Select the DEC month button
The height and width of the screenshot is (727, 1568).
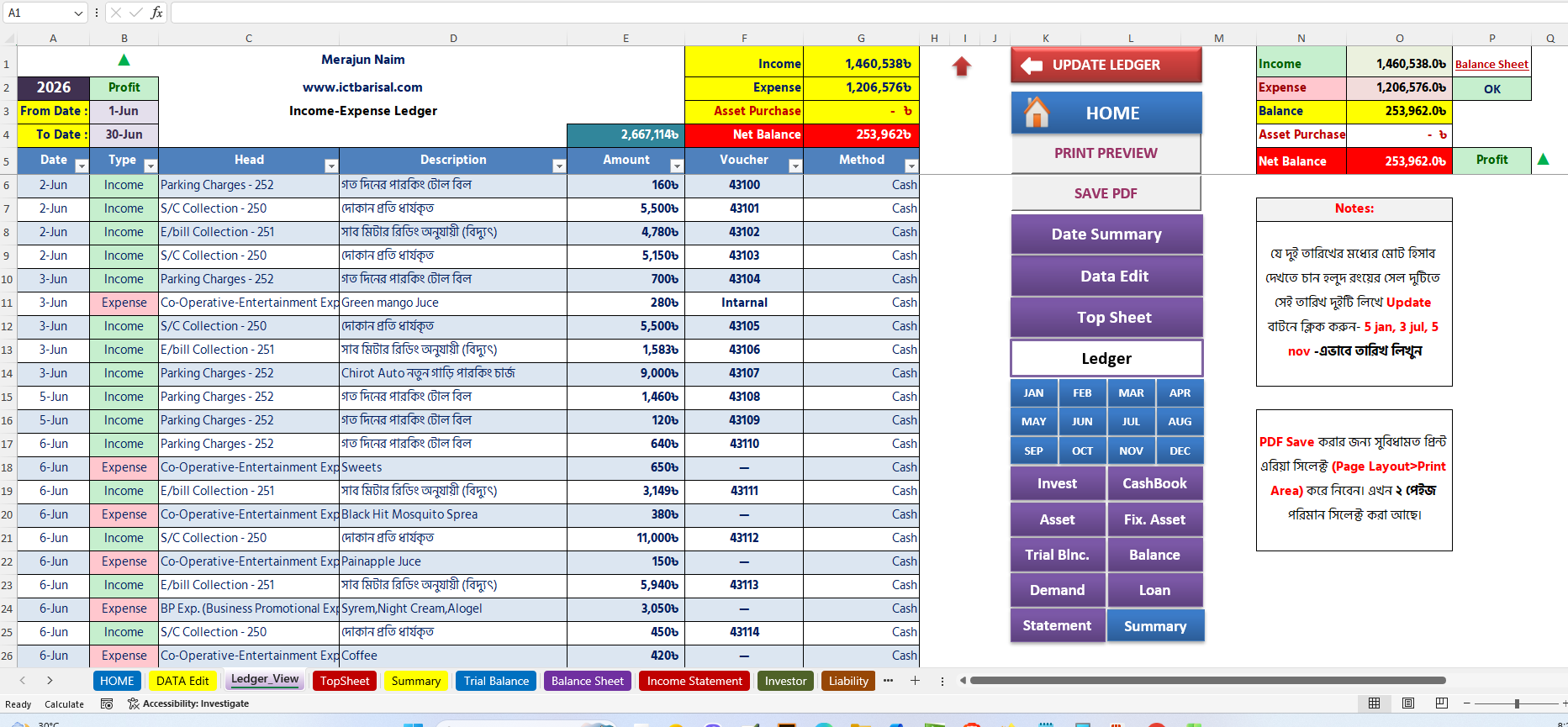click(x=1180, y=450)
